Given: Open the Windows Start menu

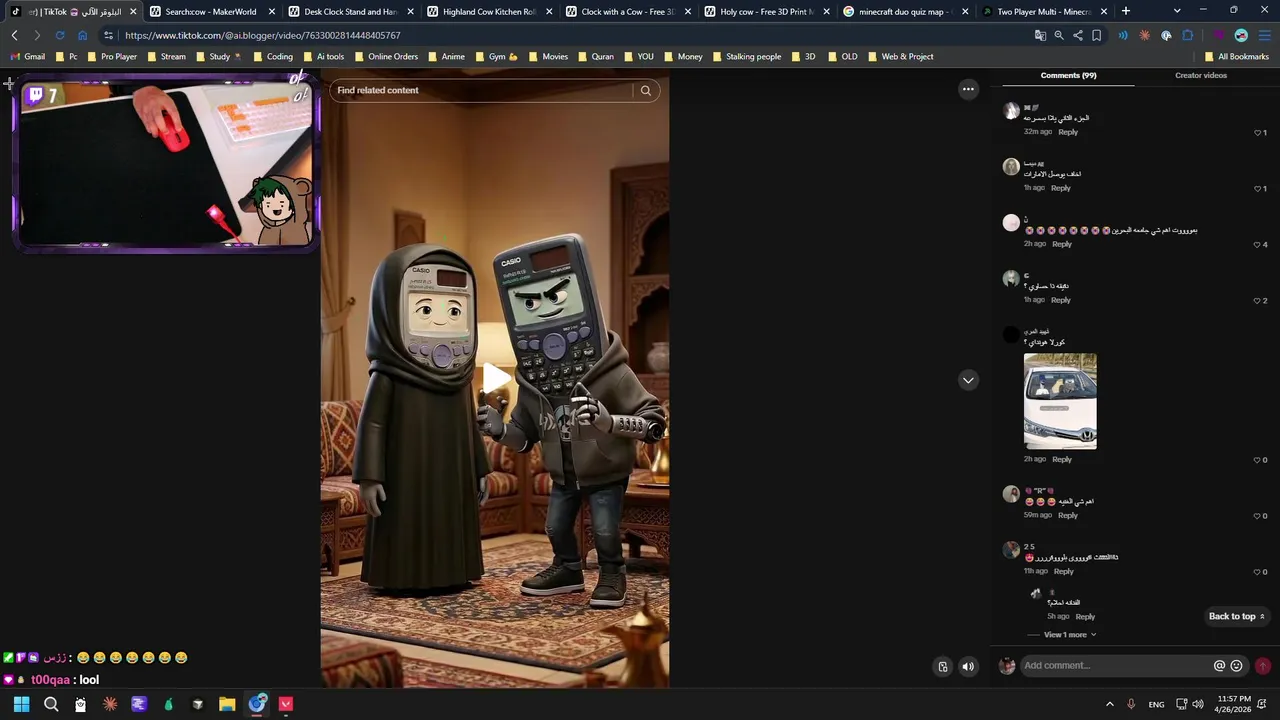Looking at the screenshot, I should (x=21, y=704).
